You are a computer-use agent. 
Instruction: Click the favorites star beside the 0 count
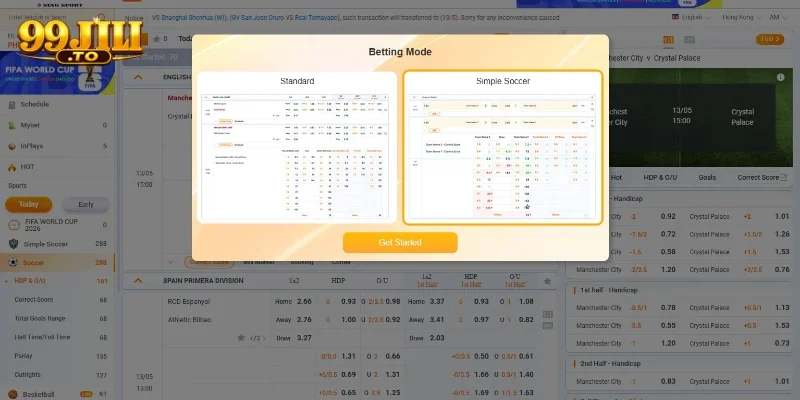(x=157, y=39)
